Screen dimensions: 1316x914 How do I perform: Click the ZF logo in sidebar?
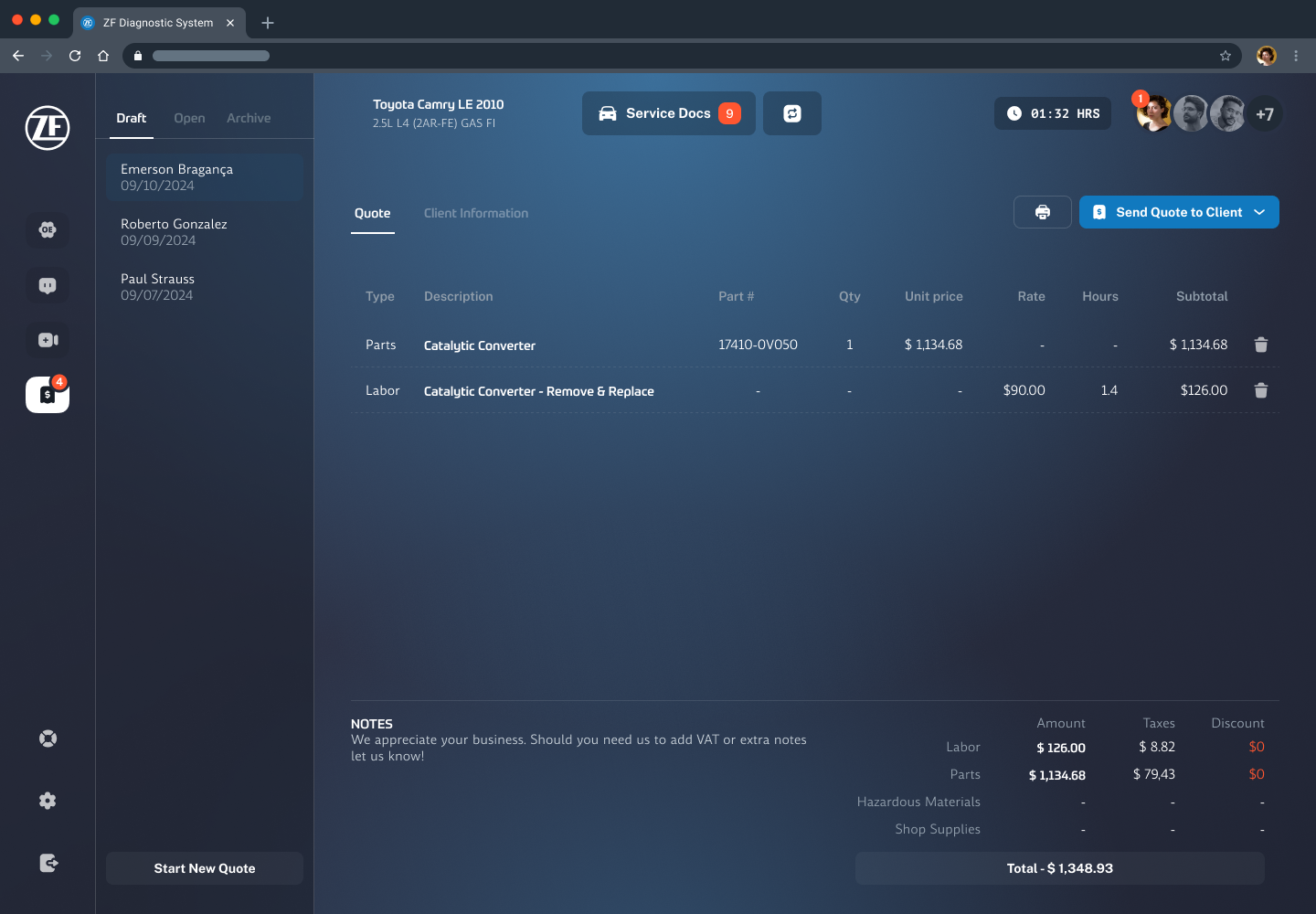(x=48, y=128)
